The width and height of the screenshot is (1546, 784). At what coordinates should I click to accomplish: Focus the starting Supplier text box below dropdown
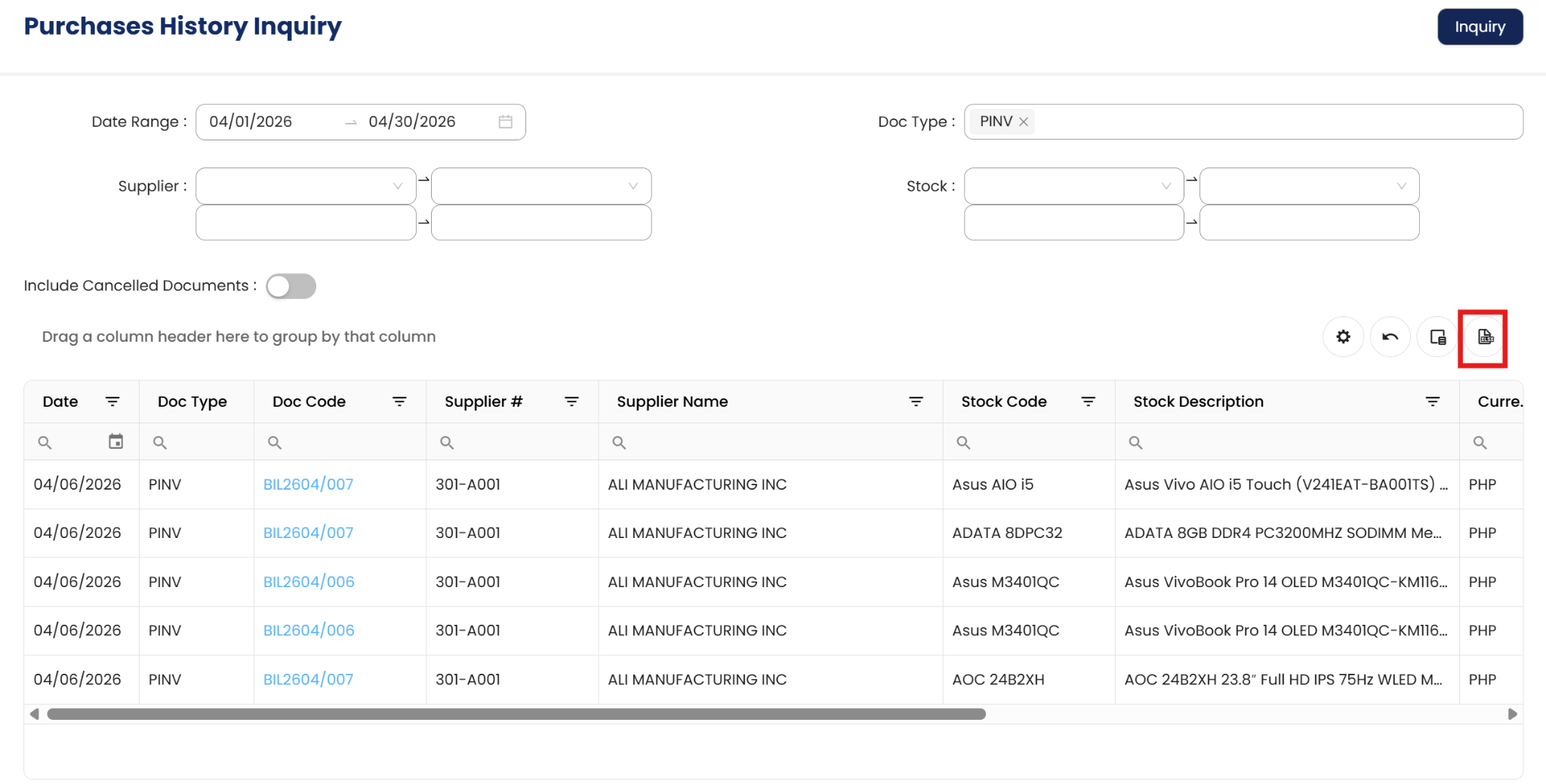(306, 223)
